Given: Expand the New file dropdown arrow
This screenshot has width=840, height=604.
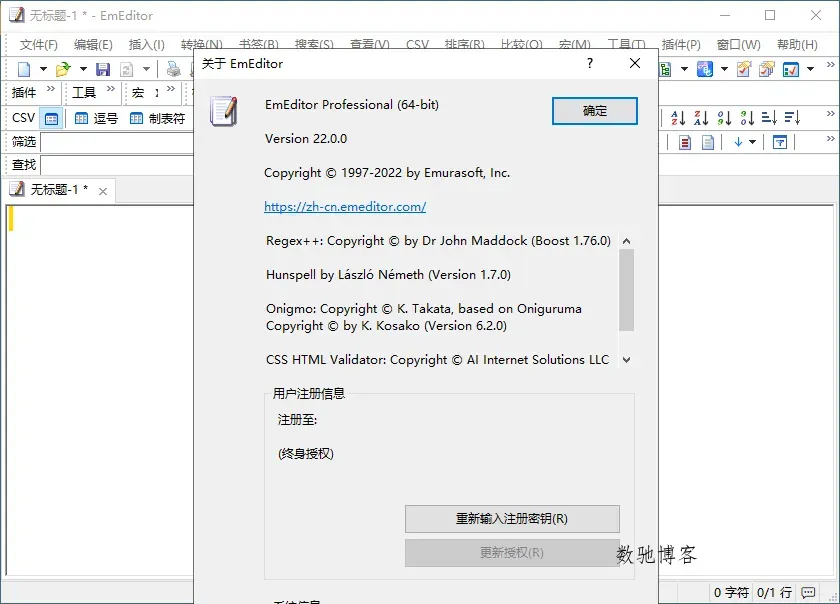Looking at the screenshot, I should point(43,69).
